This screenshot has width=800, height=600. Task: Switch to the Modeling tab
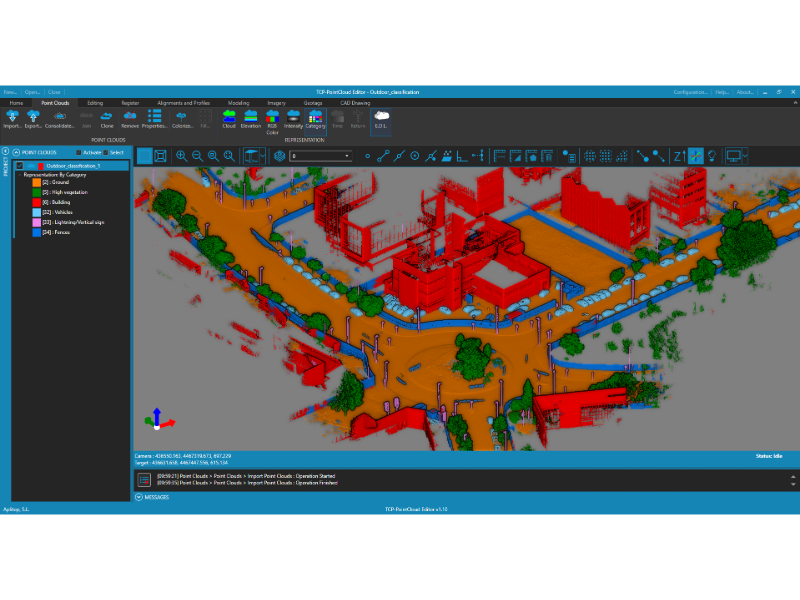point(238,103)
